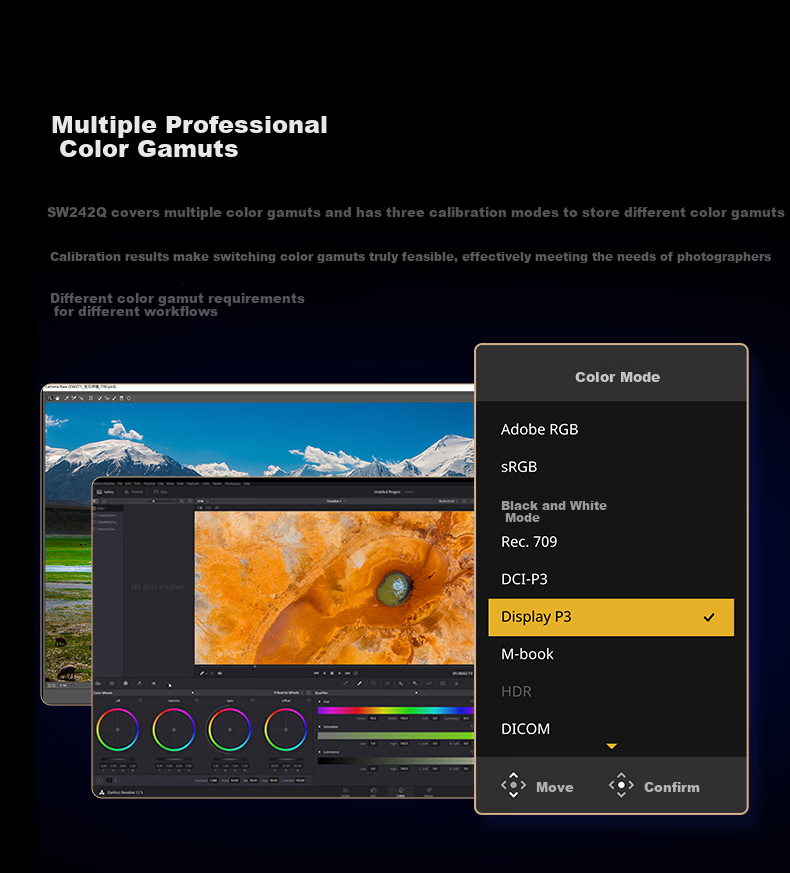The width and height of the screenshot is (790, 873).
Task: Toggle the Saturation qualifier enable dot
Action: 319,727
